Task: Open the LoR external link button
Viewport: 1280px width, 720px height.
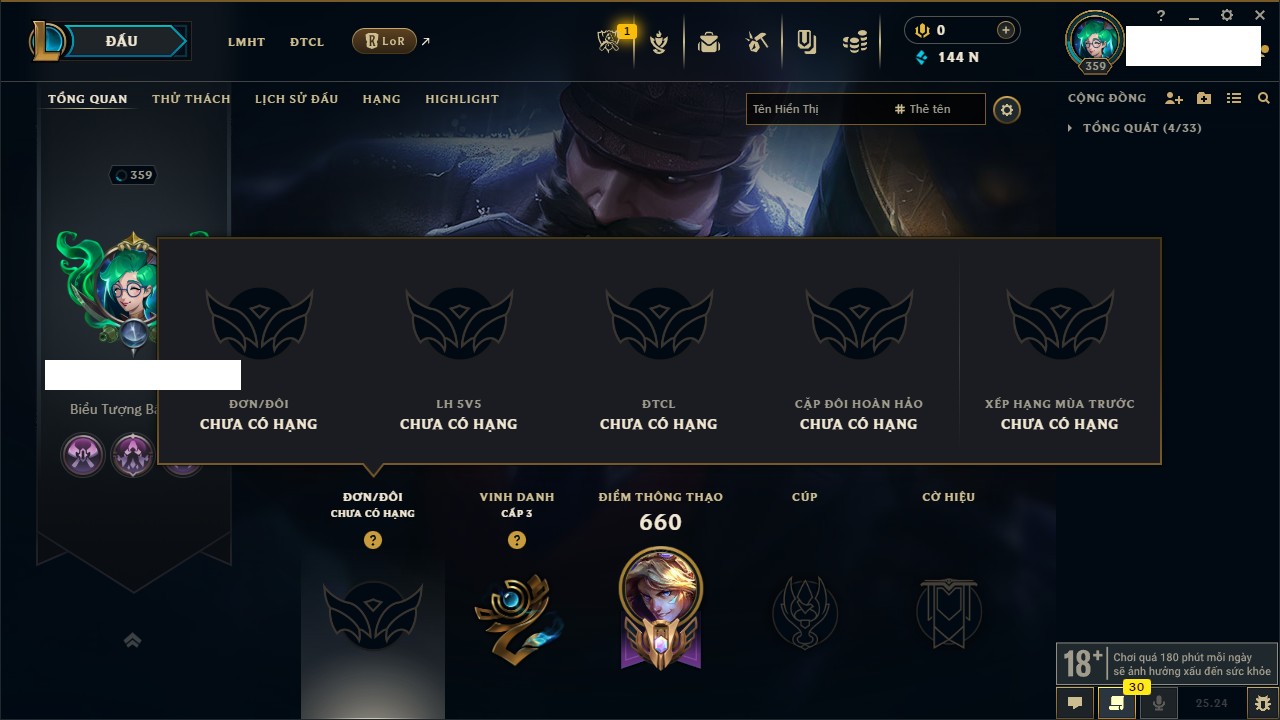Action: click(385, 41)
